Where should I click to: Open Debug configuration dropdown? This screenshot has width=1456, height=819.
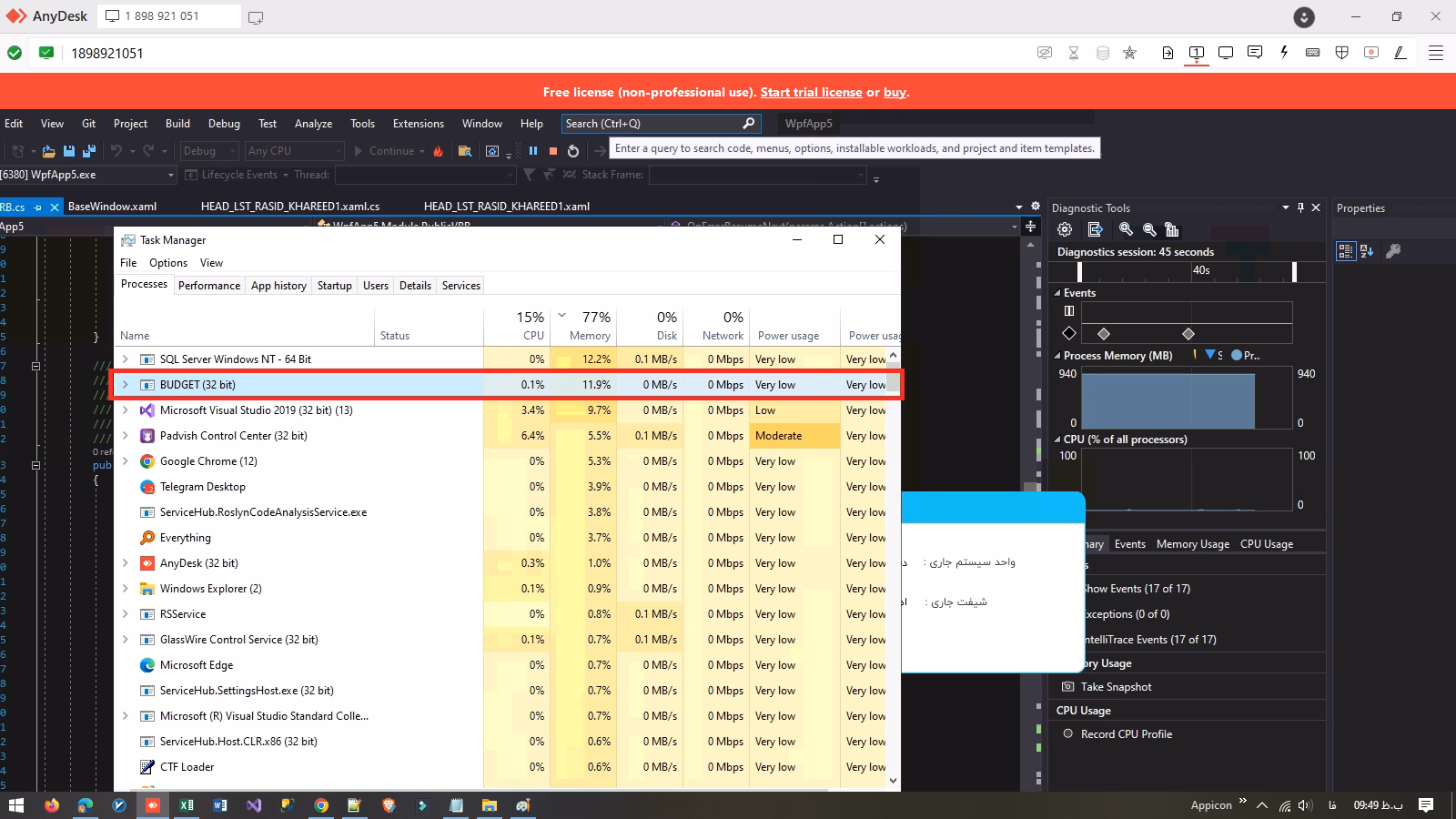click(208, 151)
